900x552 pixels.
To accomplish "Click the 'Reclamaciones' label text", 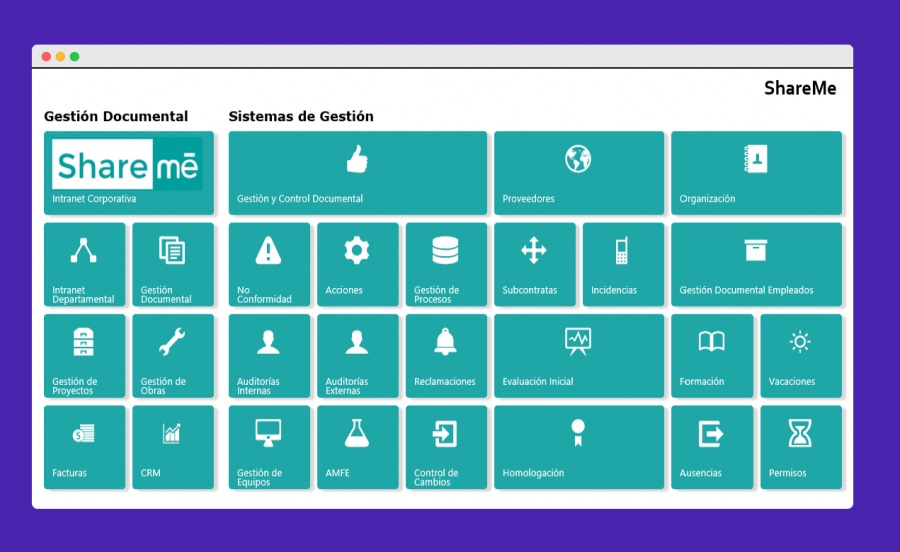I will (x=445, y=382).
